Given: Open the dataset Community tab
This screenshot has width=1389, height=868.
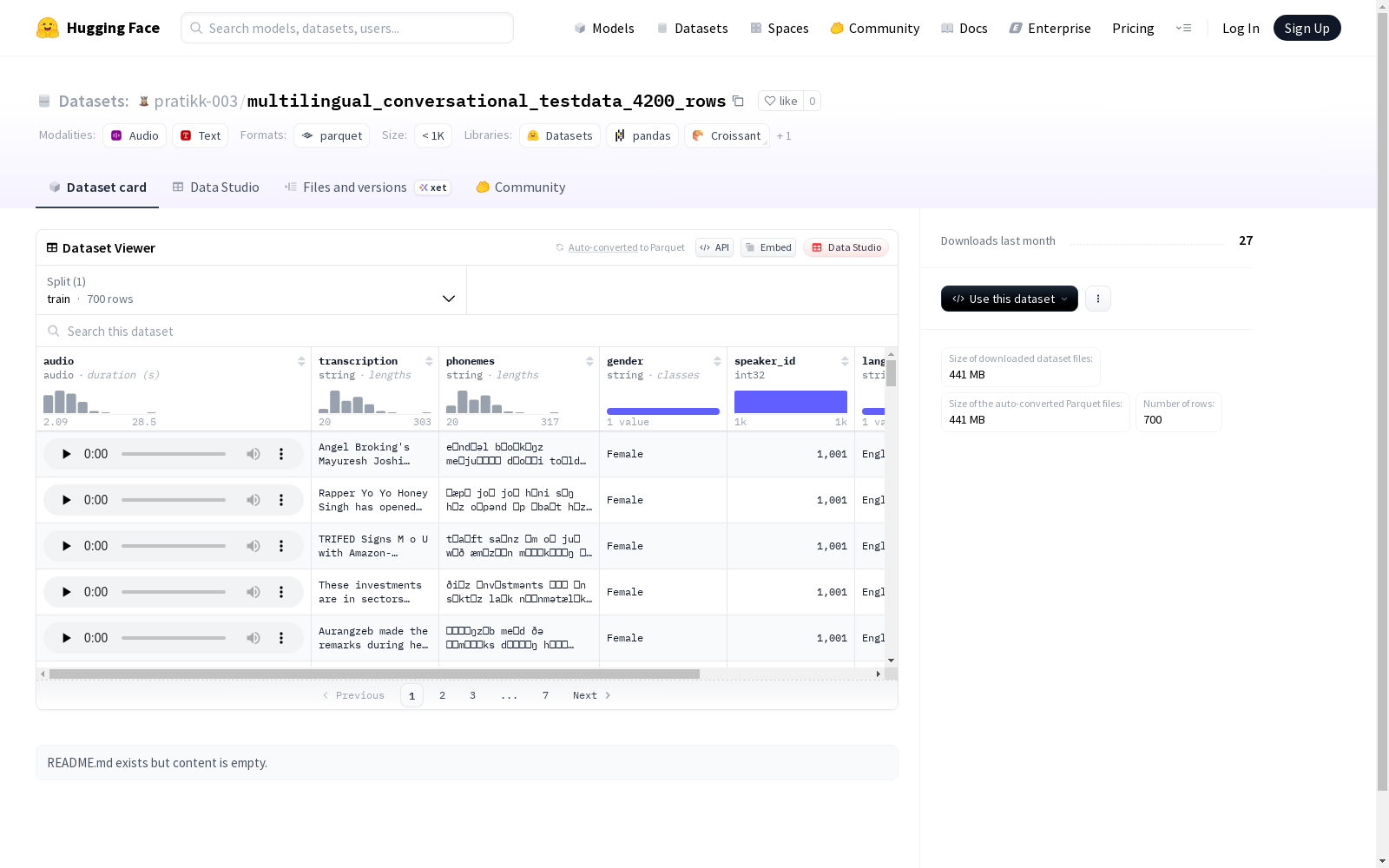Looking at the screenshot, I should click(x=521, y=187).
